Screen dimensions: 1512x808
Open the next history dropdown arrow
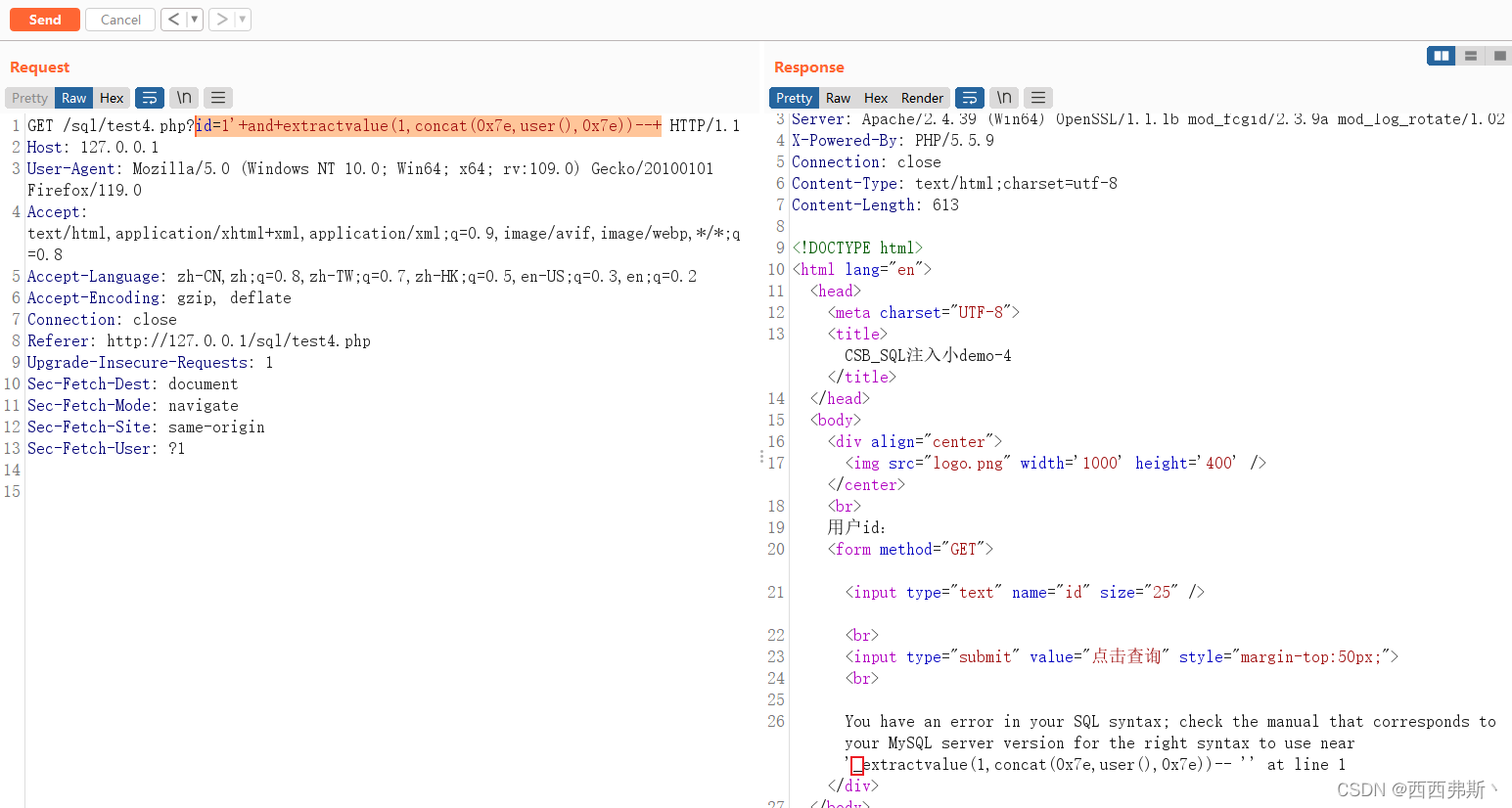pyautogui.click(x=244, y=20)
